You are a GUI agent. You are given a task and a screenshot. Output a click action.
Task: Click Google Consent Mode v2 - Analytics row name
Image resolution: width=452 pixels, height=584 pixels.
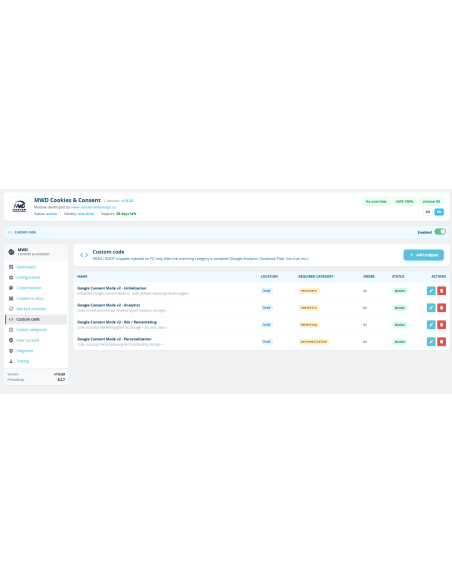pos(109,305)
